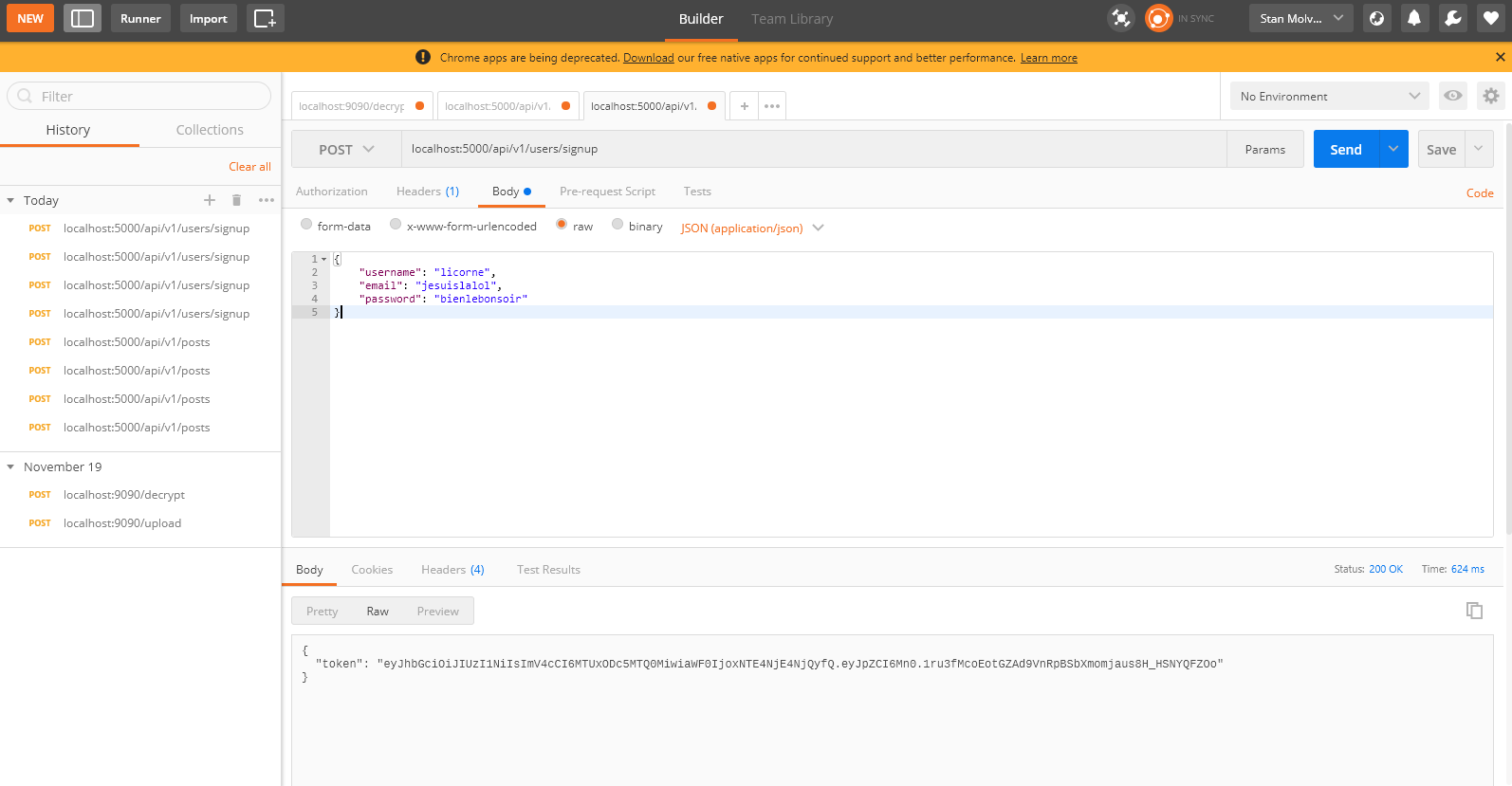This screenshot has height=786, width=1512.
Task: Switch to Builder tab
Action: pos(701,19)
